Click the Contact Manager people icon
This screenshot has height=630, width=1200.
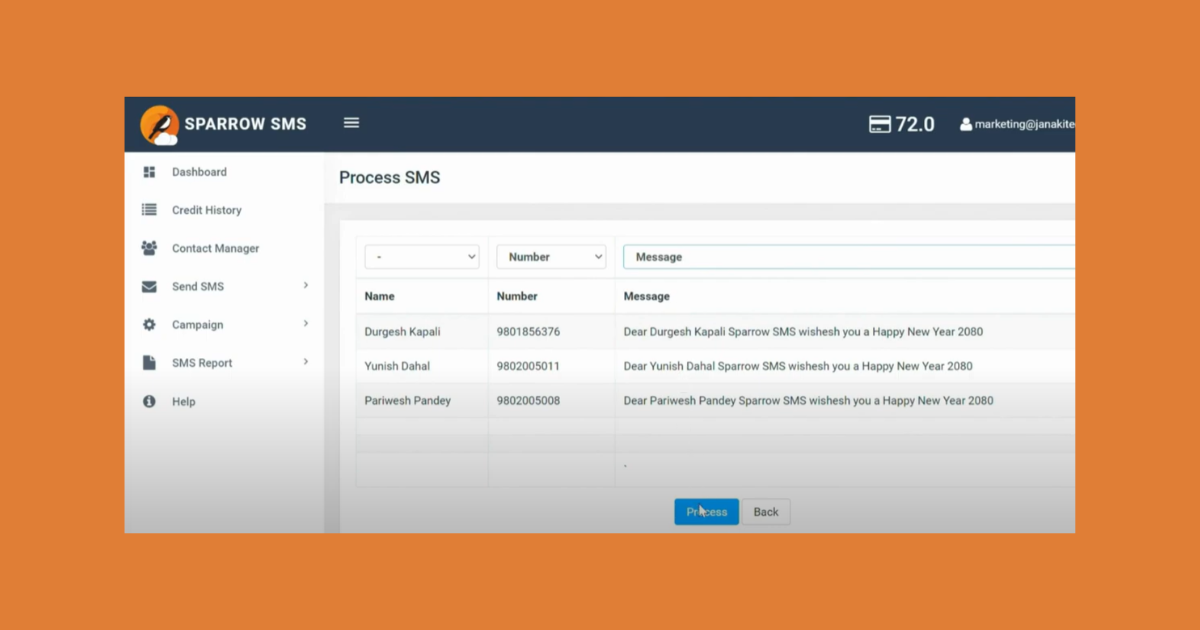click(x=149, y=248)
